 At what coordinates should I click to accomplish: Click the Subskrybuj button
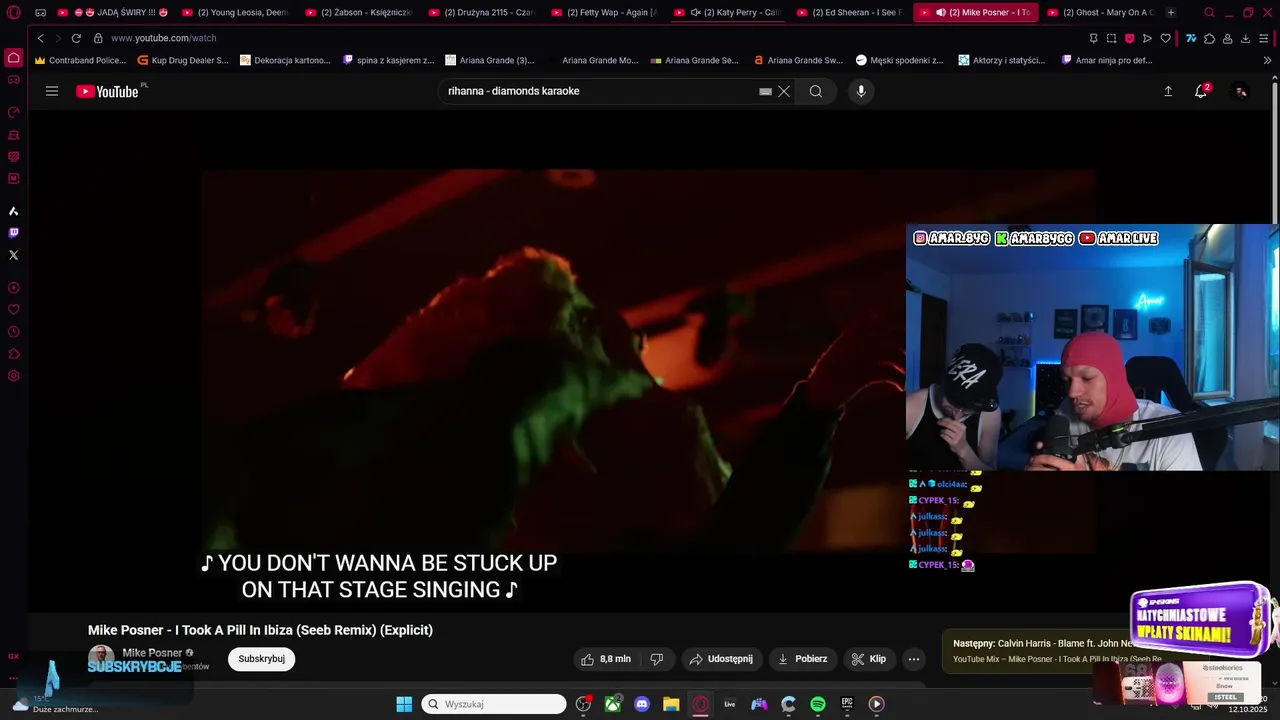pos(261,659)
